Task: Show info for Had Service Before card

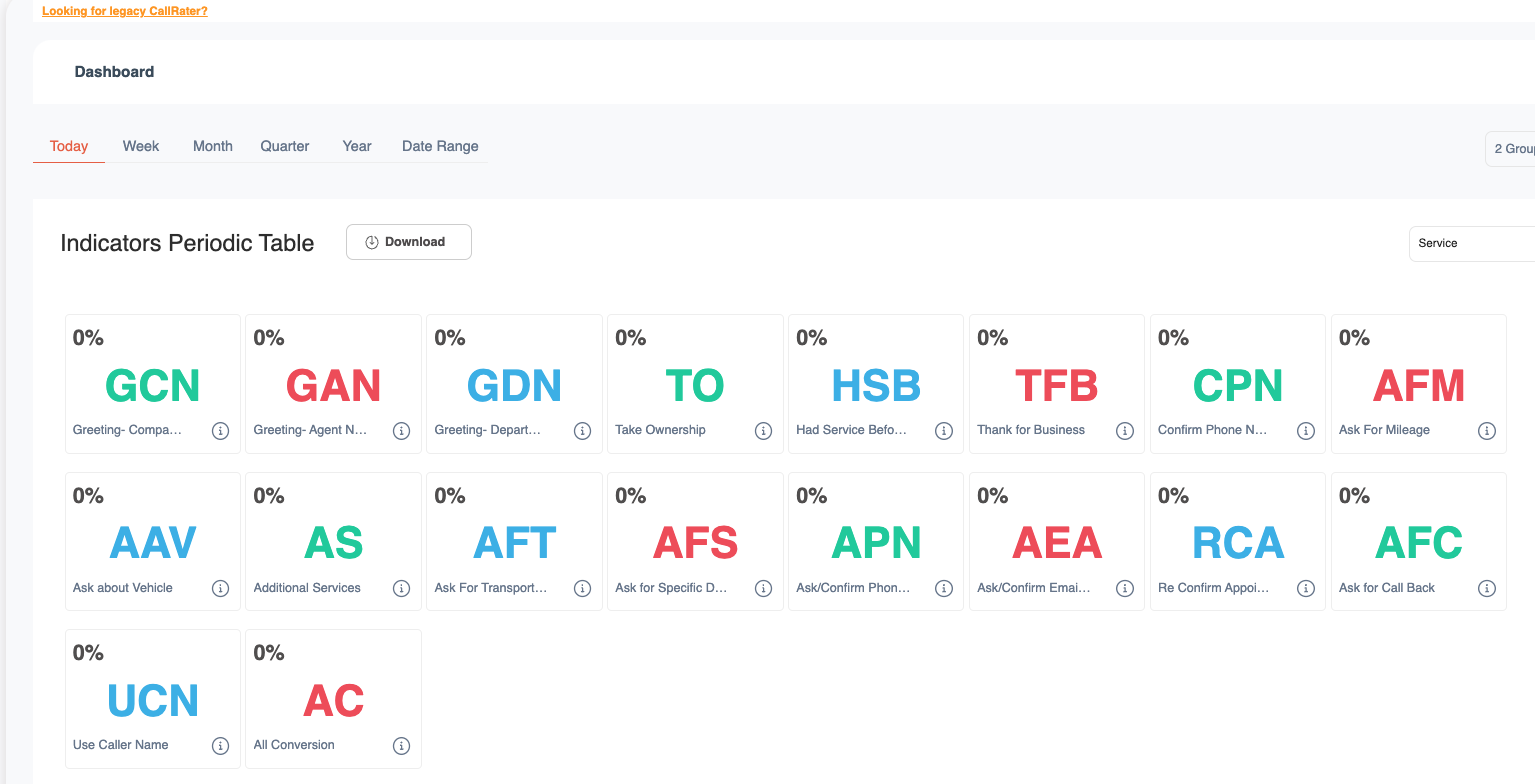Action: [x=944, y=431]
